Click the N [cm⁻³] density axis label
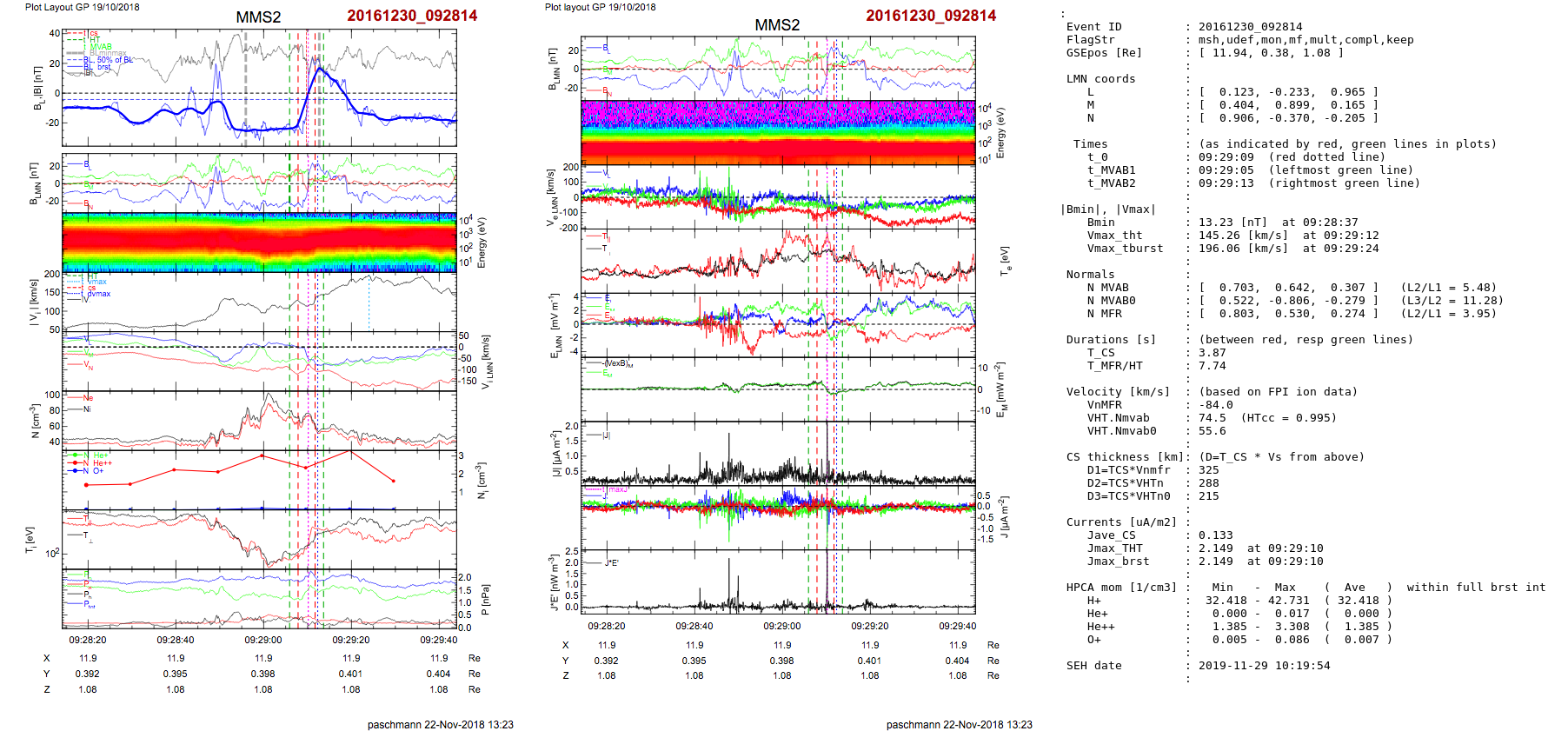 coord(35,421)
